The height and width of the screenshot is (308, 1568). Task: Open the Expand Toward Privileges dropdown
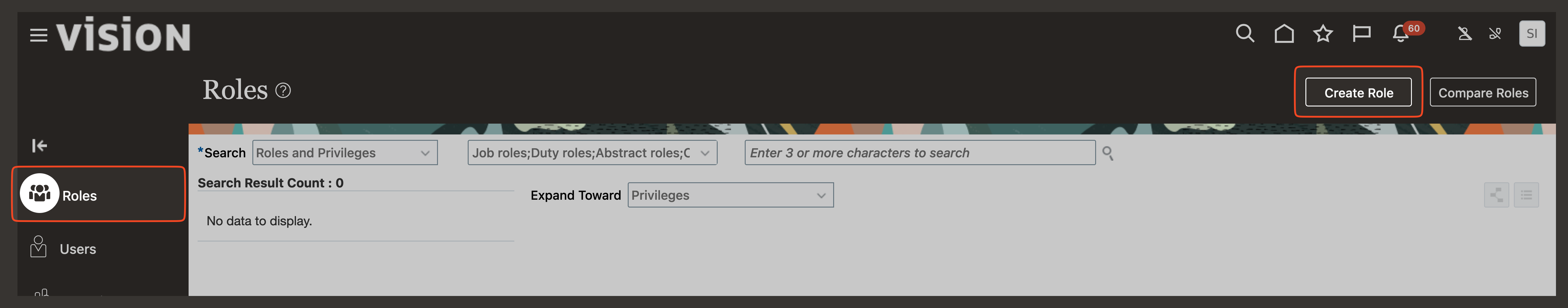pos(730,196)
